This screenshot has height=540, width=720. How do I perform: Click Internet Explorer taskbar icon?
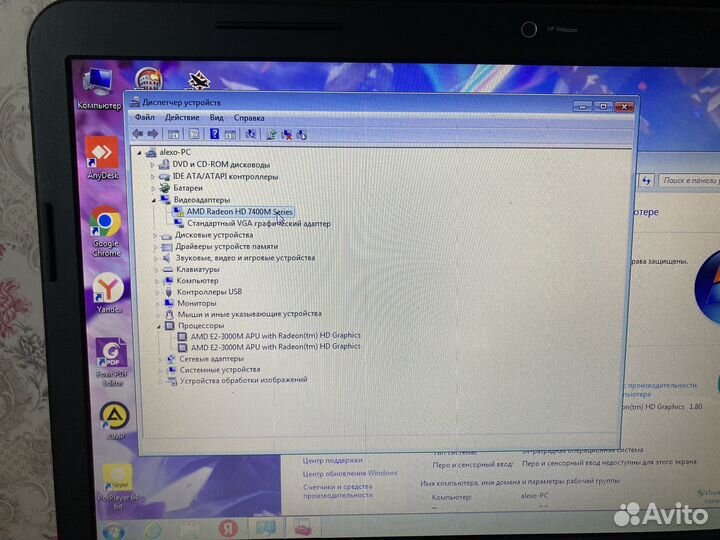coord(153,531)
